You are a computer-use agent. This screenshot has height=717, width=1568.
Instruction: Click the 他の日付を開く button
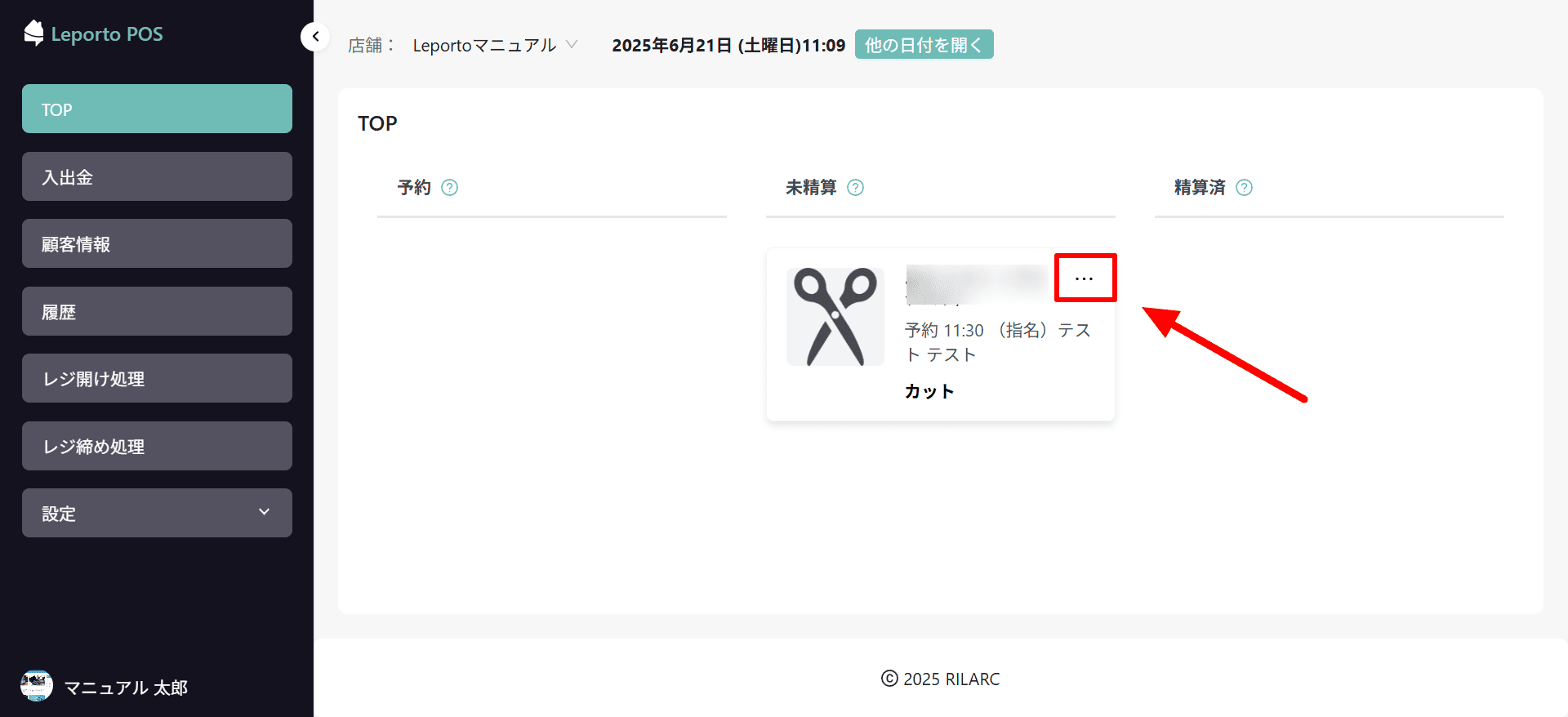click(924, 44)
